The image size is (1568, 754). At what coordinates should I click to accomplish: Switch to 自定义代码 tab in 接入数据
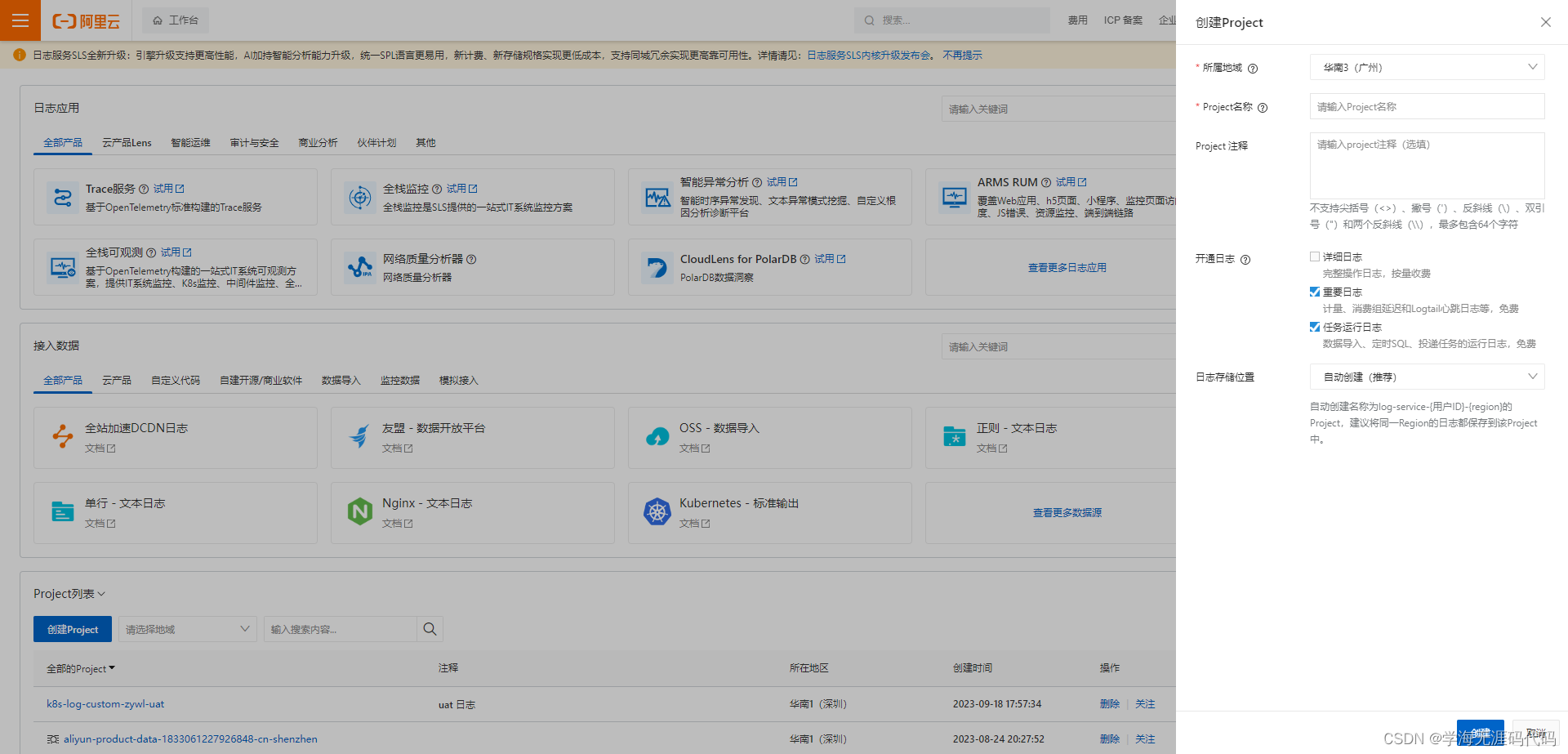pyautogui.click(x=176, y=380)
